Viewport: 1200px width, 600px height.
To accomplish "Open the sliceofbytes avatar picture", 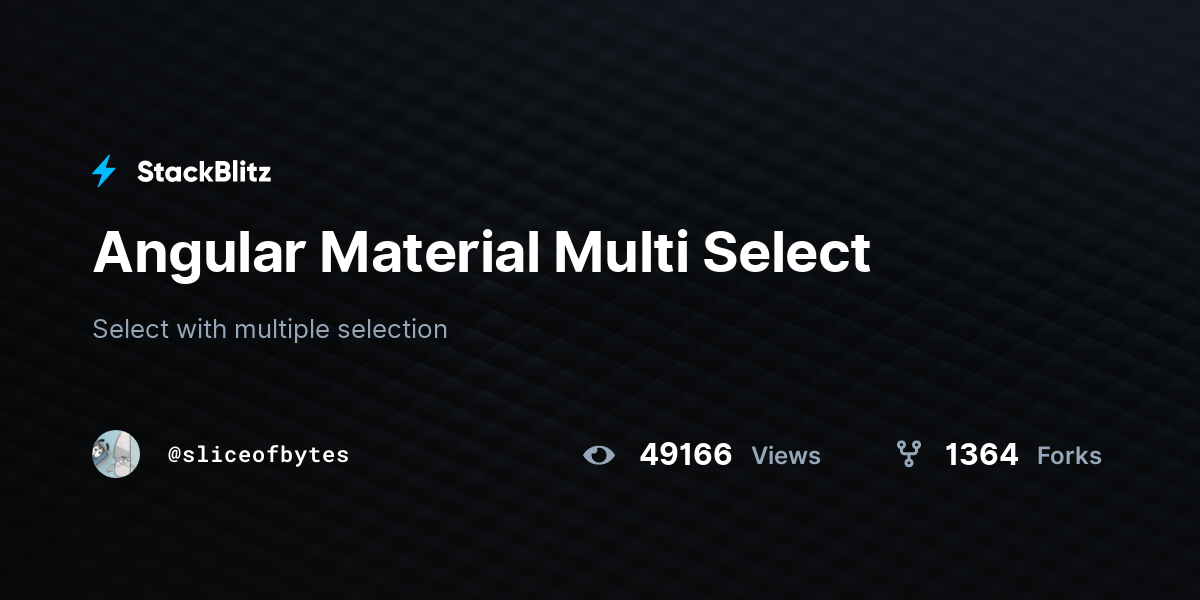I will [116, 454].
